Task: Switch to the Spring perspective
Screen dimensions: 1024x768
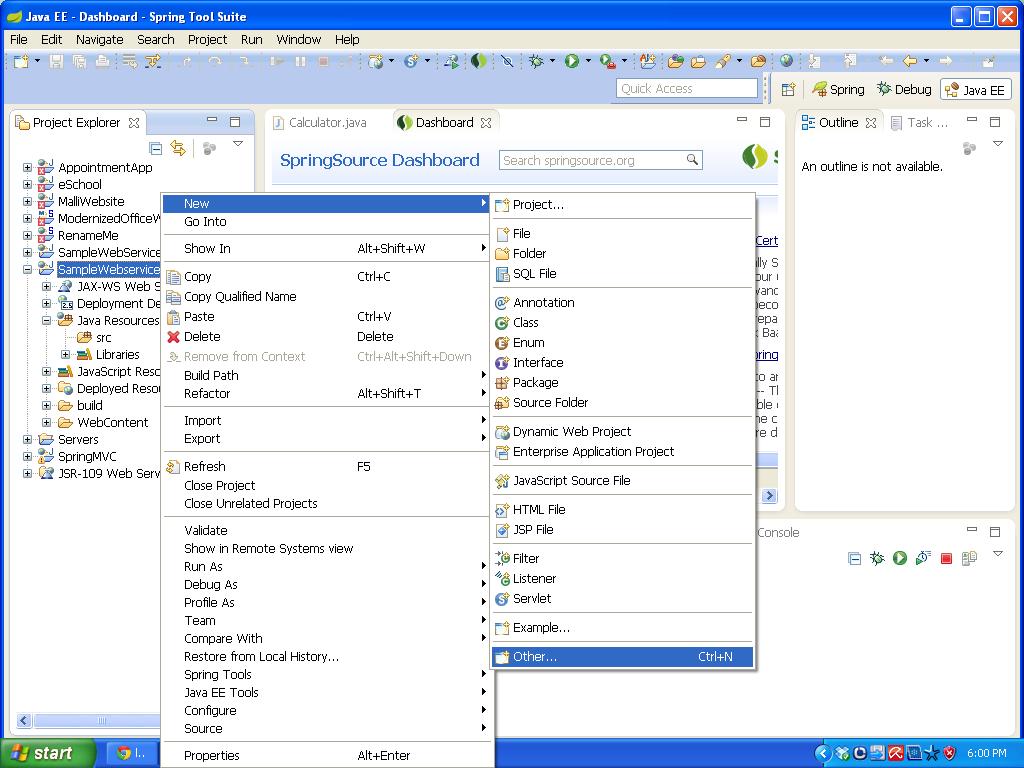Action: (x=838, y=89)
